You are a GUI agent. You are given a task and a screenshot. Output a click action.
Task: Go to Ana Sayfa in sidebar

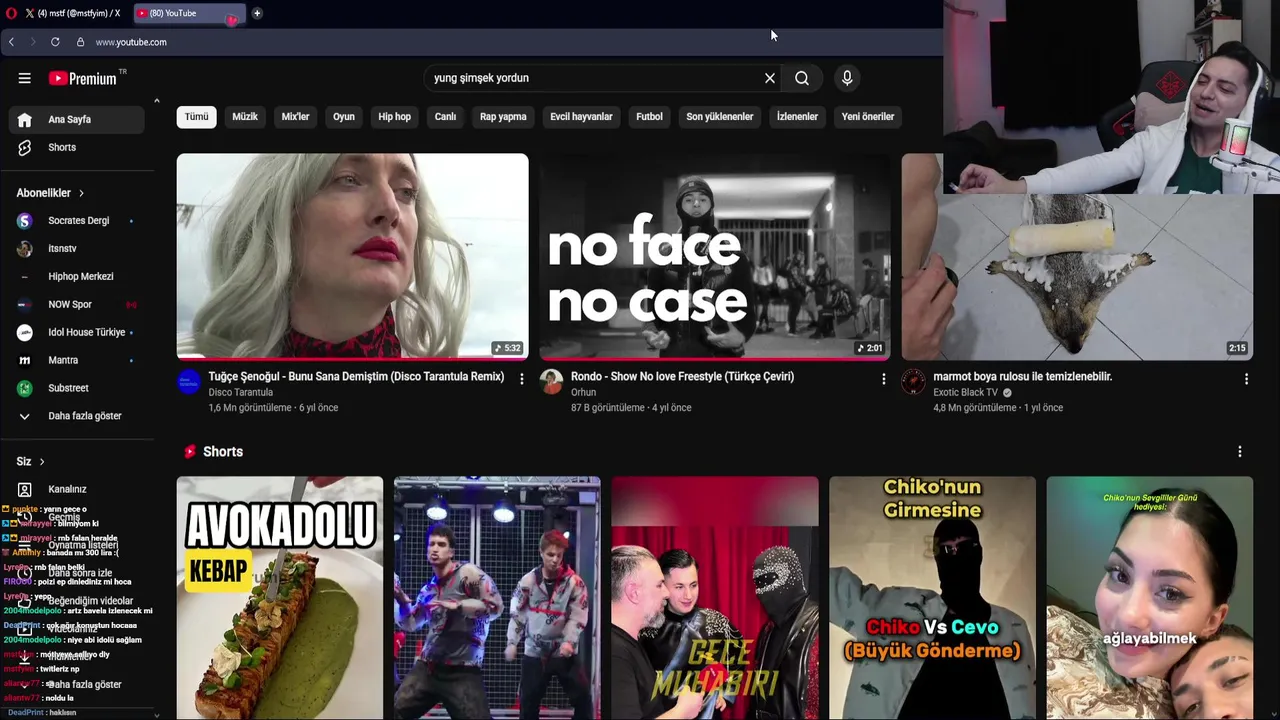click(x=77, y=119)
